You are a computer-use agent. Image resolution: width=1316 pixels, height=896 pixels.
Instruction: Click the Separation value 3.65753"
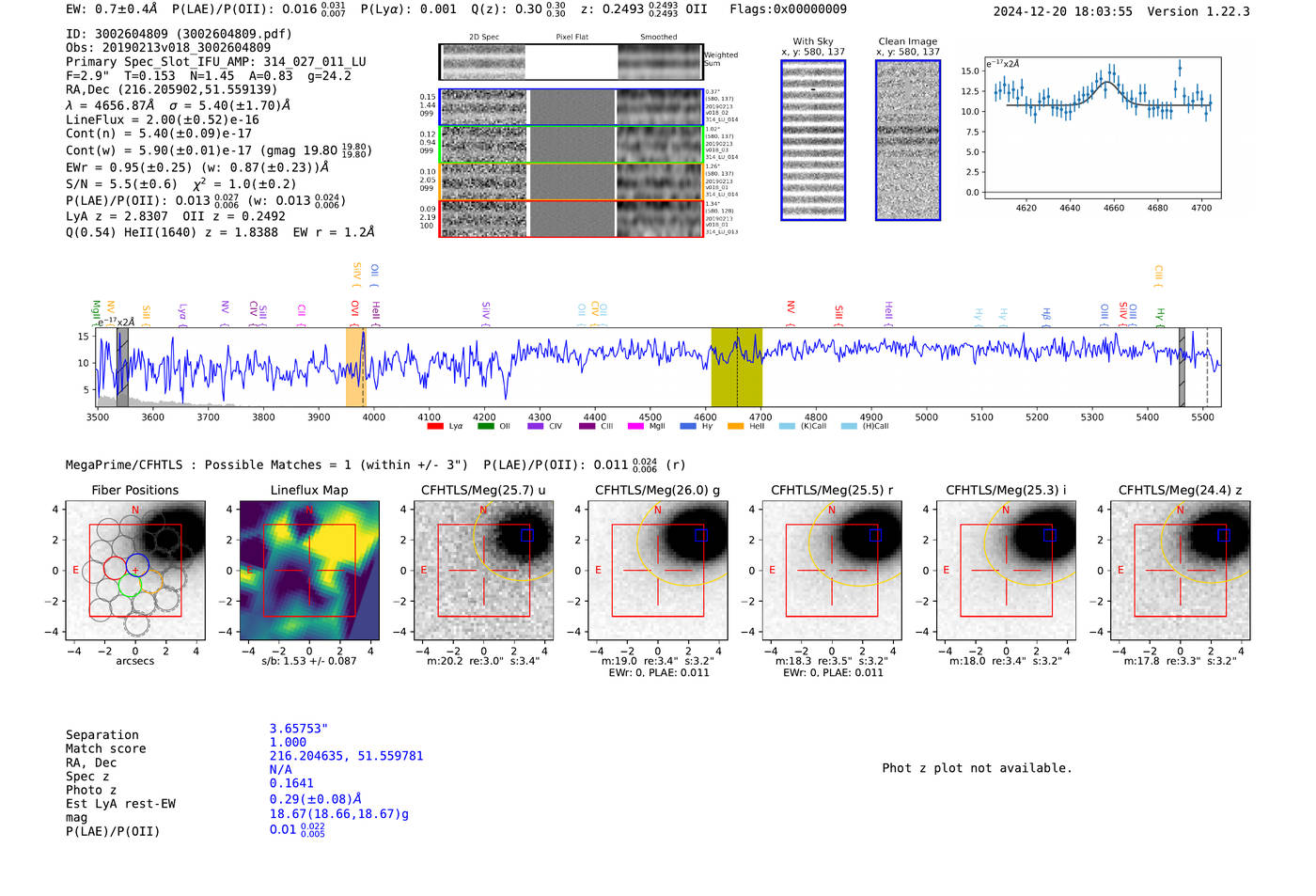tap(299, 729)
